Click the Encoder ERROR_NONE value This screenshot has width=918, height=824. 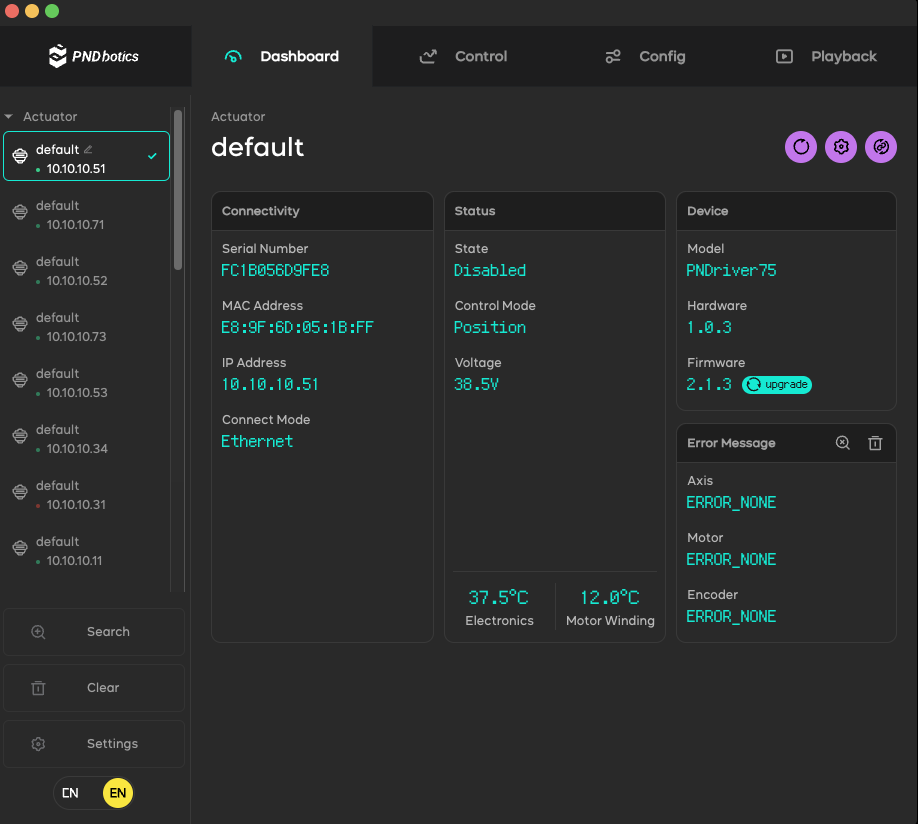[x=731, y=616]
